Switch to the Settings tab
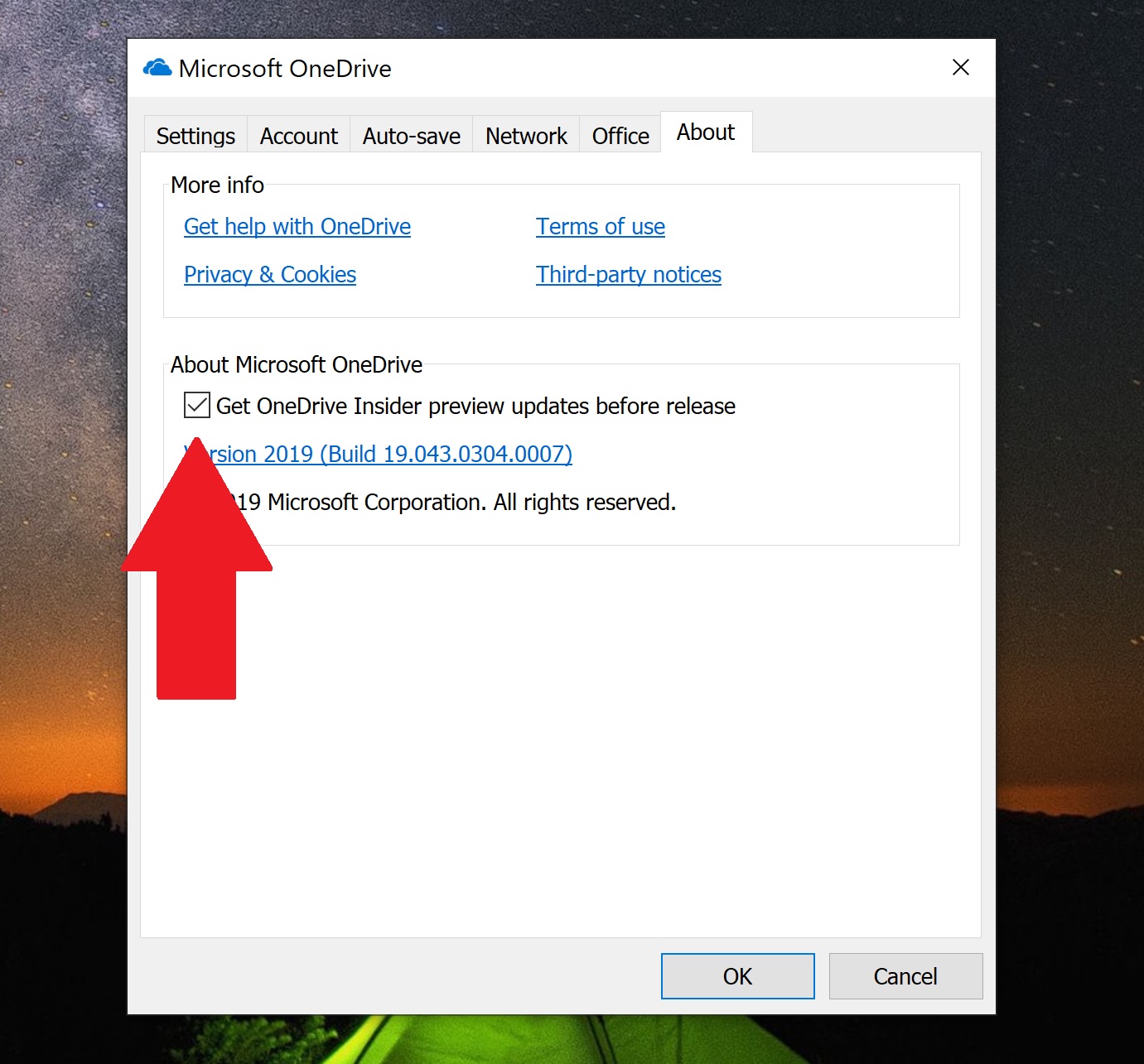The image size is (1144, 1064). pos(195,135)
